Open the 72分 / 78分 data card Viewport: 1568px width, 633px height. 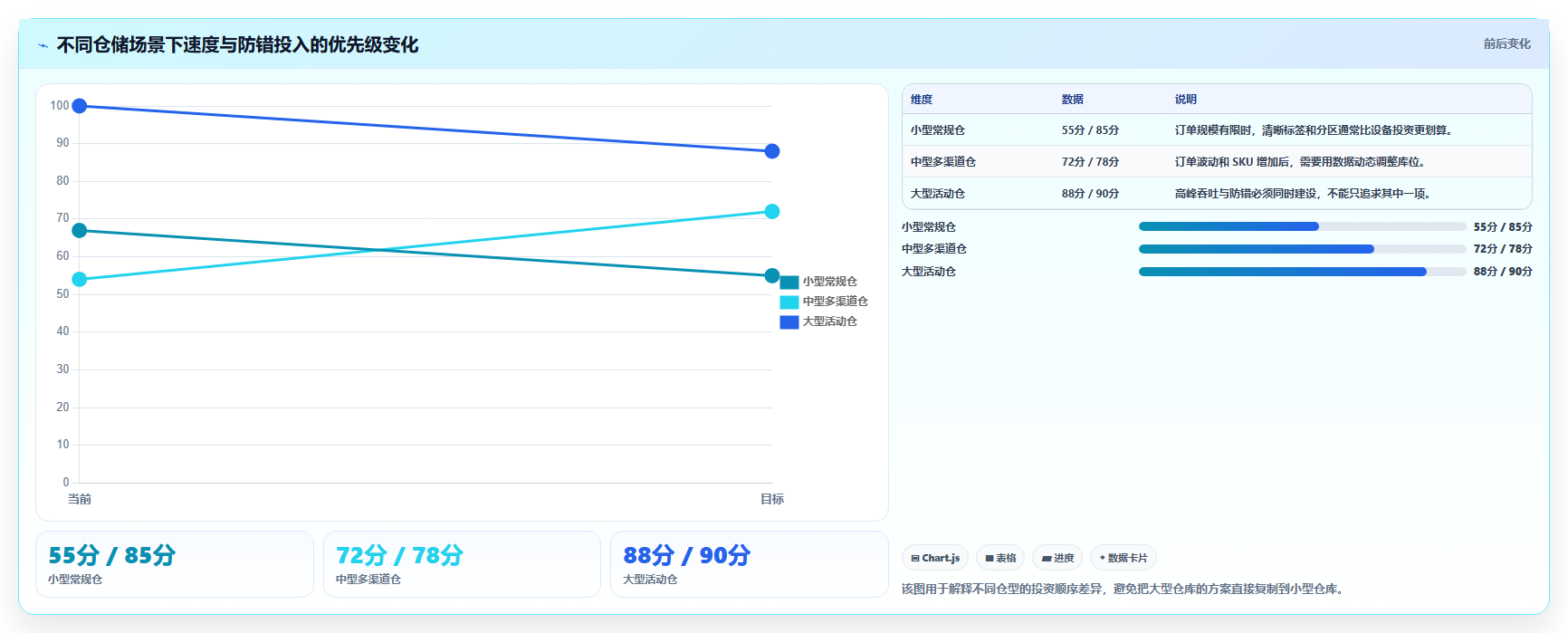point(462,564)
